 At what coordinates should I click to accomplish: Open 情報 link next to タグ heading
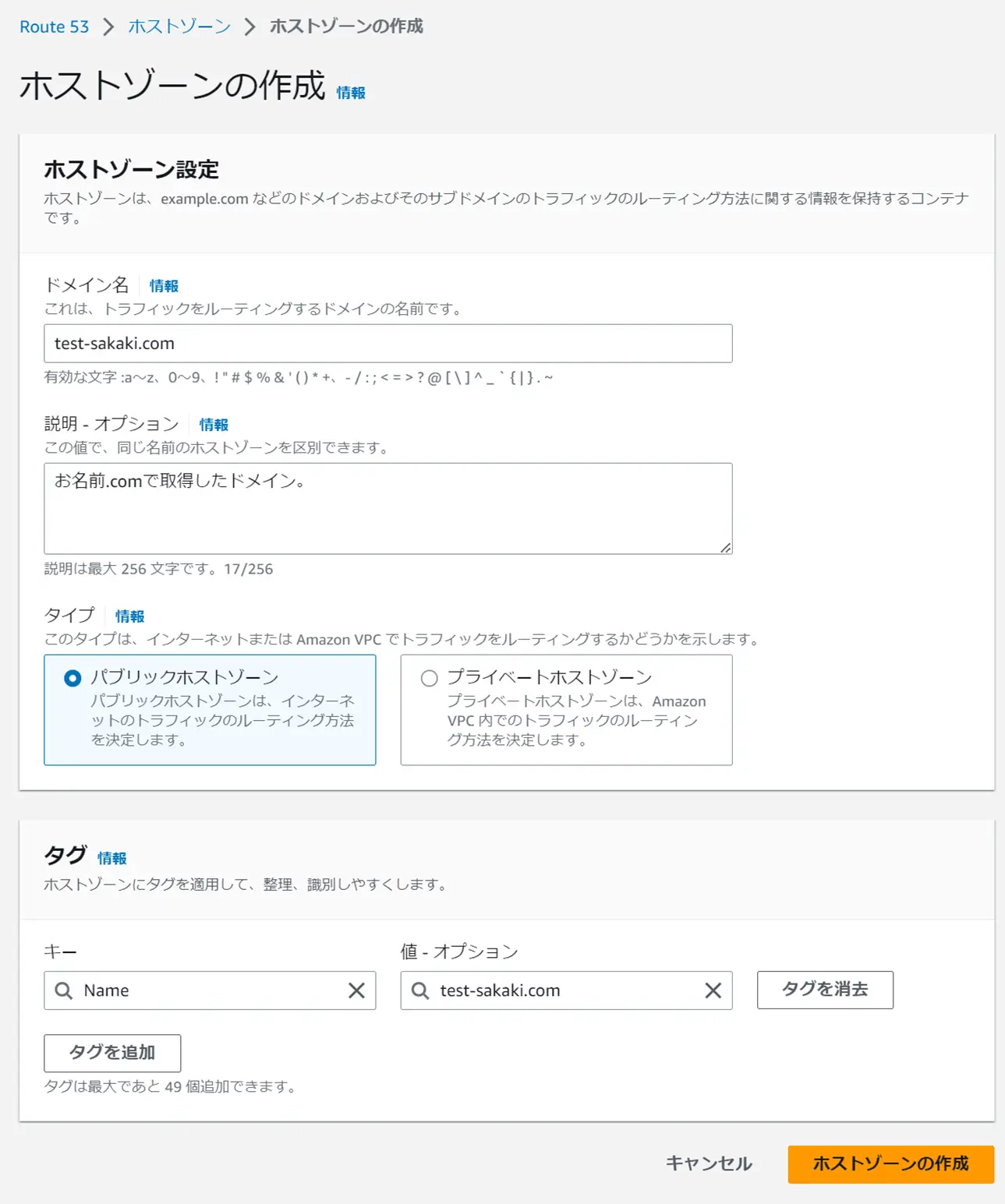pos(111,858)
